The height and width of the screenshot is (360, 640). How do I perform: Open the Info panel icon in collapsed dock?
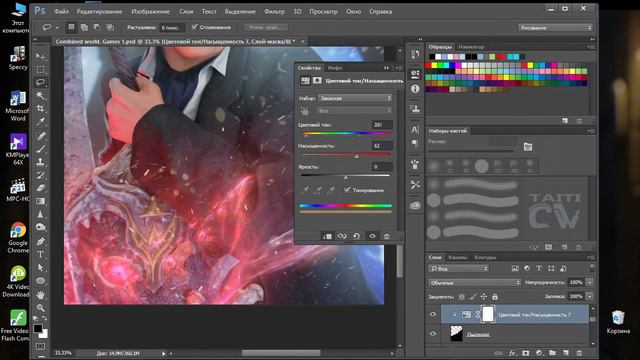point(415,89)
